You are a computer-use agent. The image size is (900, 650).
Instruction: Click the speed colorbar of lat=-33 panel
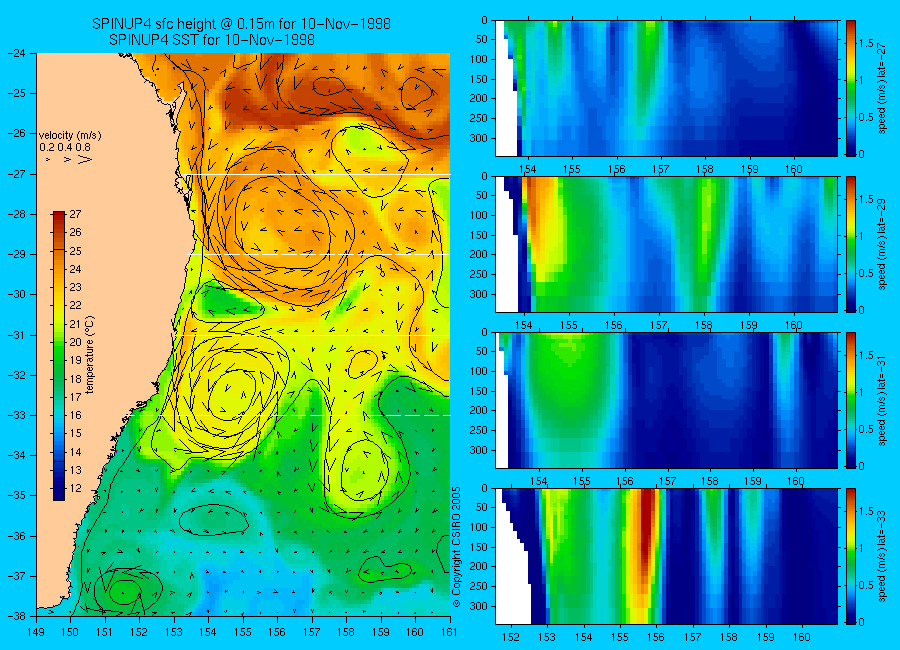[x=851, y=556]
